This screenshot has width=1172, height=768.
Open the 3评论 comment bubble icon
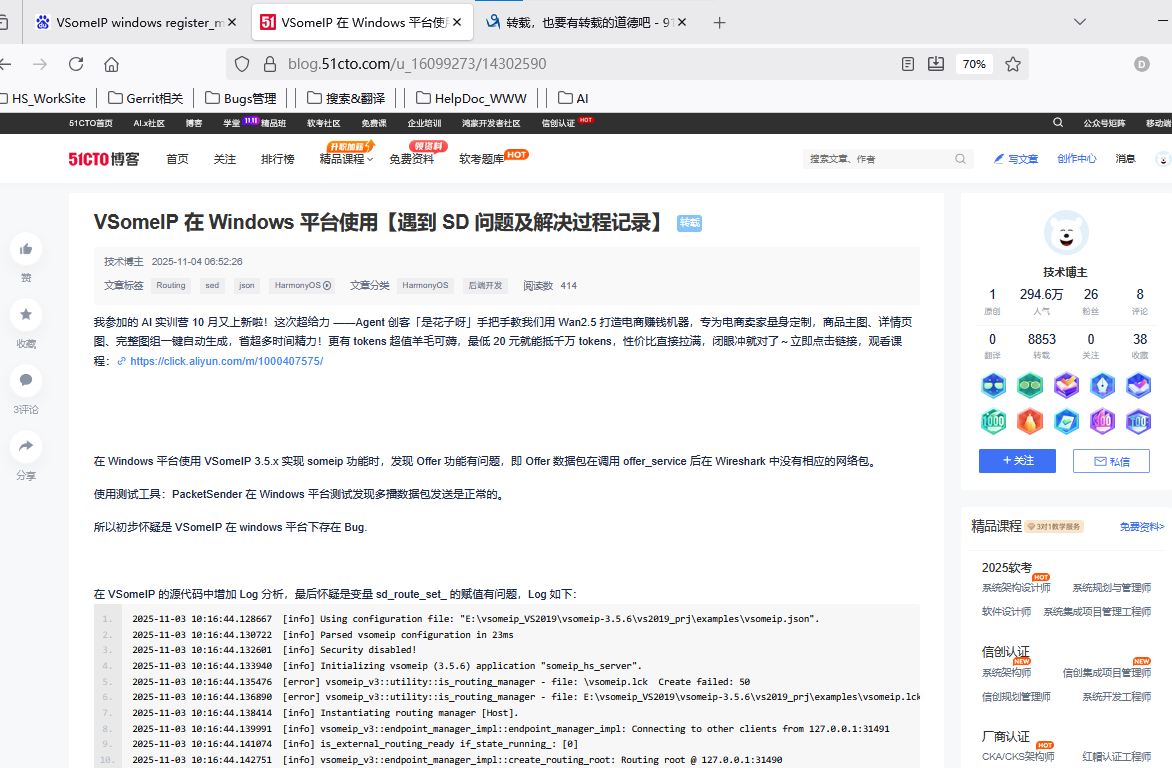click(x=26, y=381)
